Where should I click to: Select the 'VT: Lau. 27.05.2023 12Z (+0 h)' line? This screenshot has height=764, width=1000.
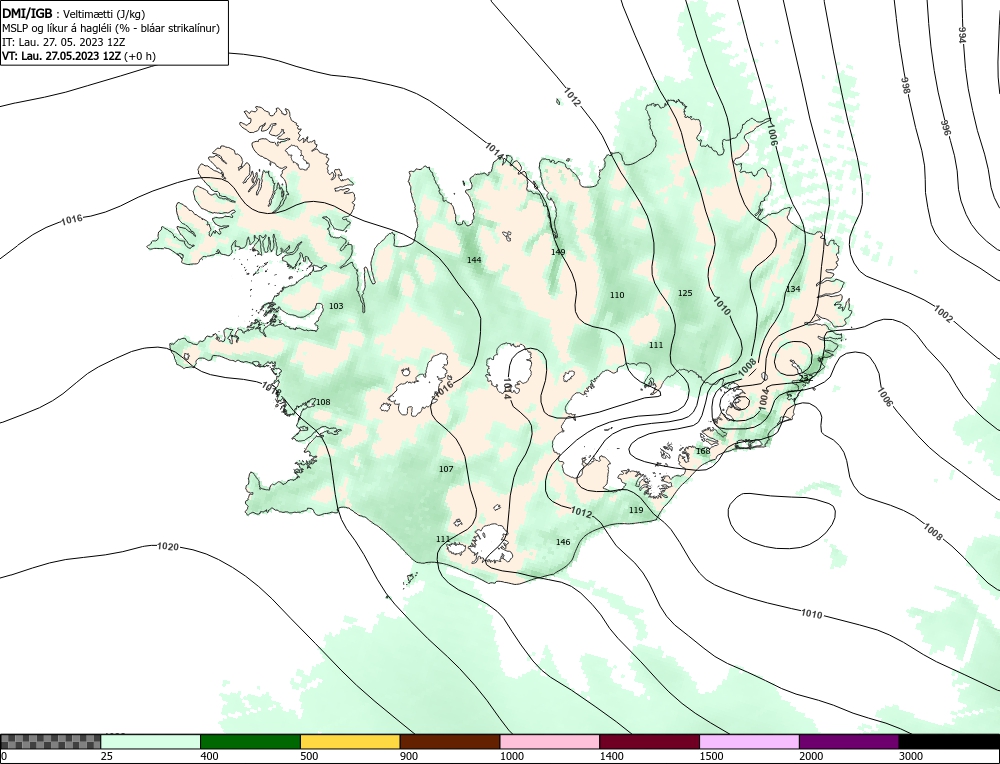78,55
